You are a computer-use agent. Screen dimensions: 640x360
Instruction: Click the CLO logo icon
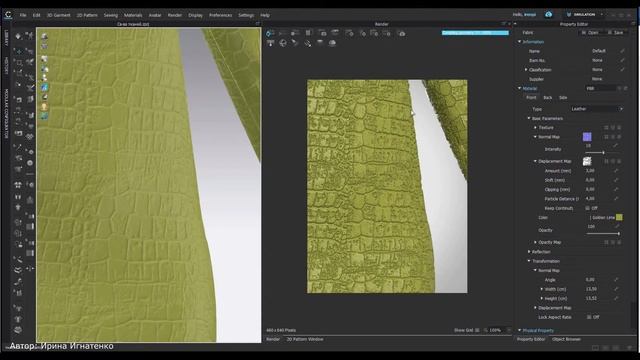click(x=8, y=15)
